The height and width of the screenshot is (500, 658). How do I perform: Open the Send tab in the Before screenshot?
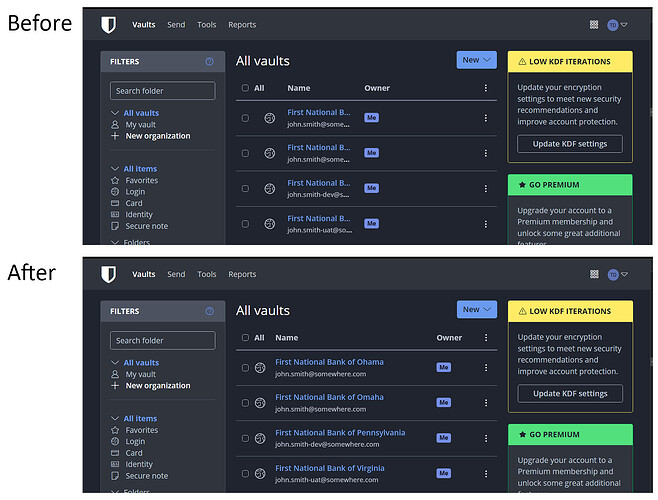click(x=176, y=25)
